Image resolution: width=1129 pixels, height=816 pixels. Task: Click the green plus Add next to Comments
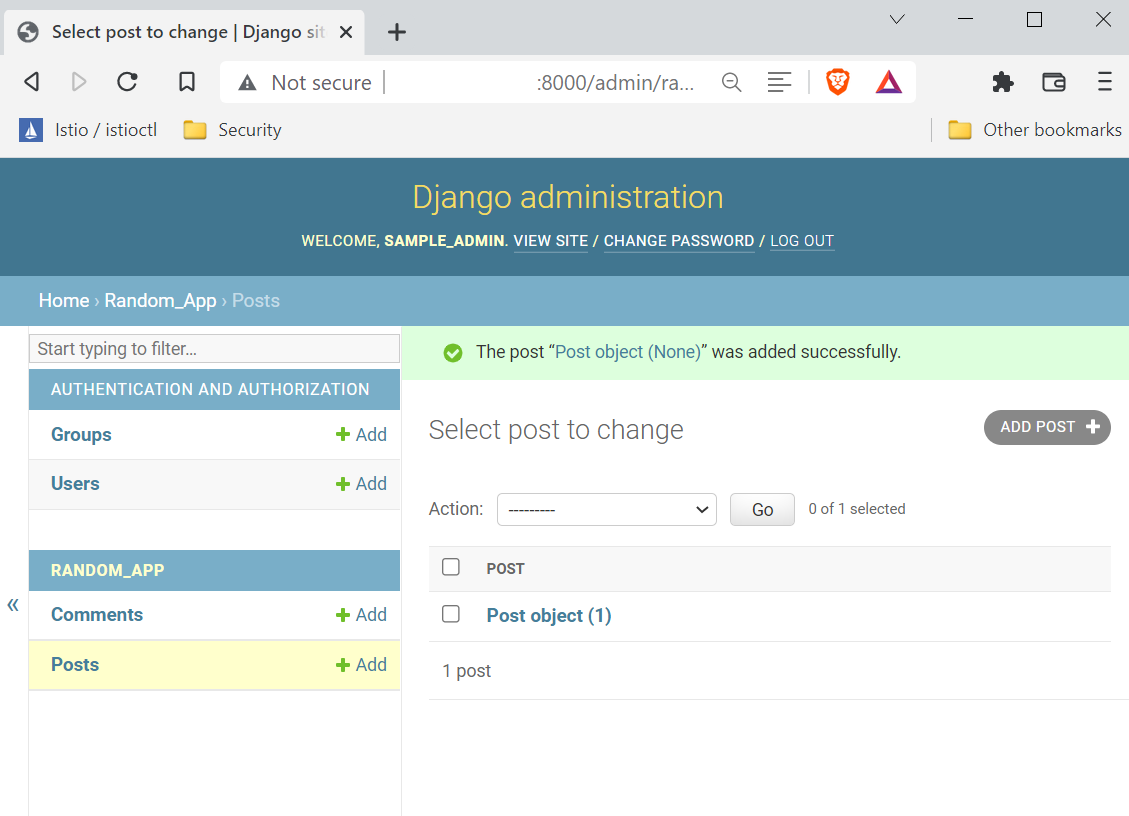361,614
